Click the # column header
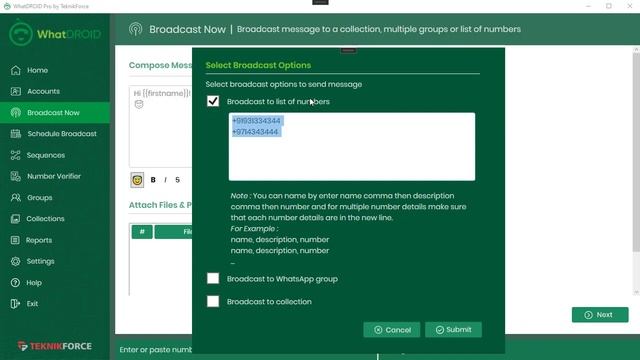Viewport: 640px width, 360px height. (x=142, y=232)
